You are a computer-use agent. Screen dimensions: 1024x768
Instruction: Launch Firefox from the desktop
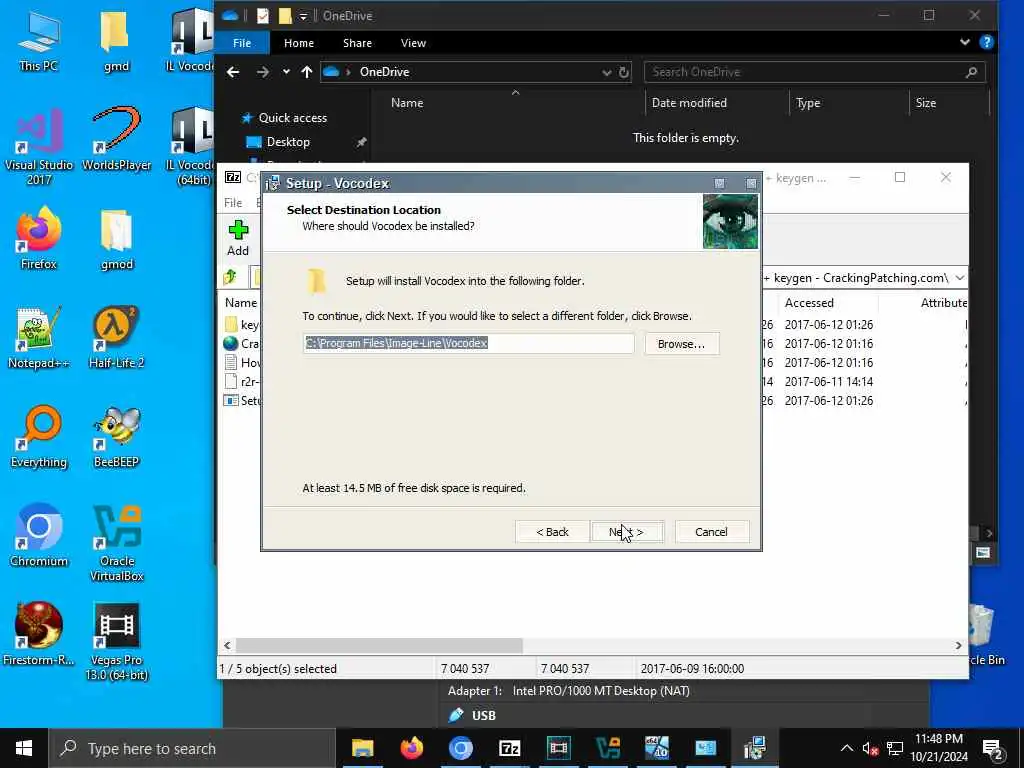39,238
